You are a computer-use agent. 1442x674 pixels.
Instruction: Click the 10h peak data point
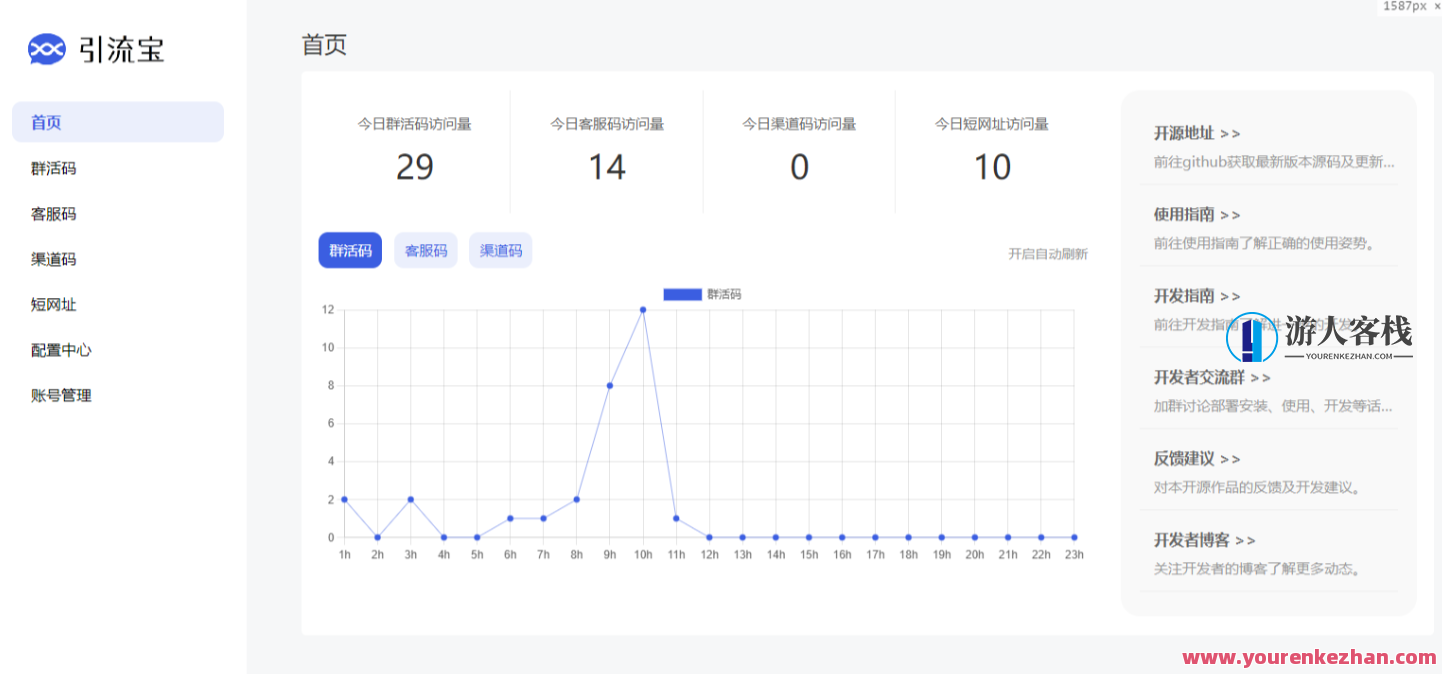(x=643, y=310)
